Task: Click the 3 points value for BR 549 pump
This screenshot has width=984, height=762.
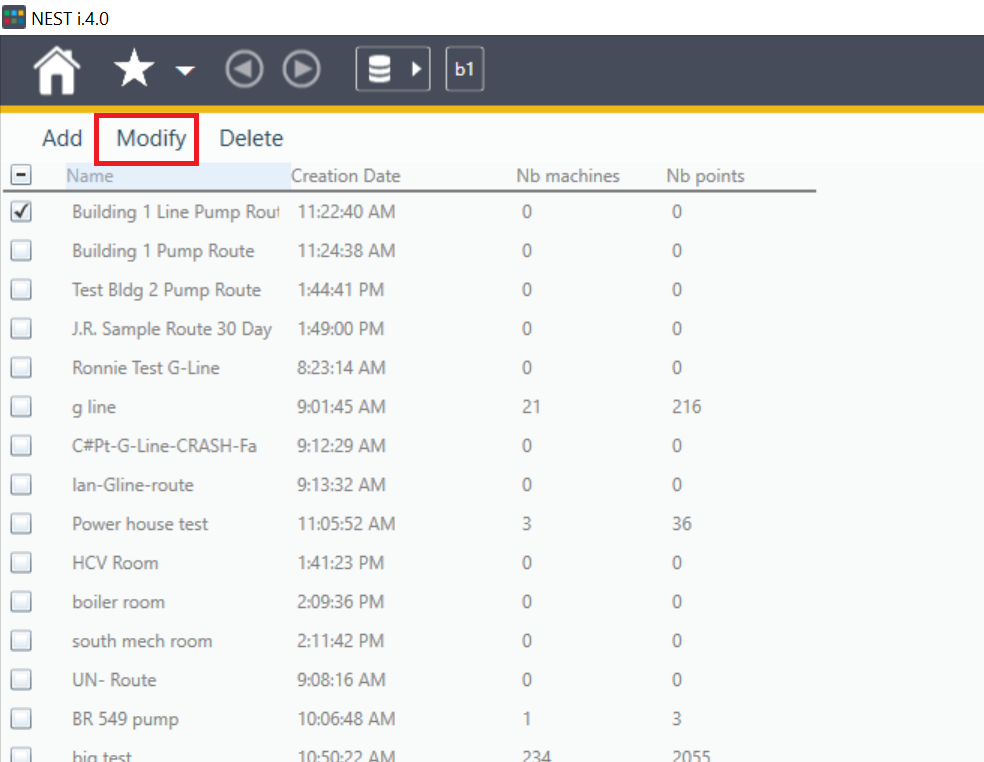Action: pos(676,719)
